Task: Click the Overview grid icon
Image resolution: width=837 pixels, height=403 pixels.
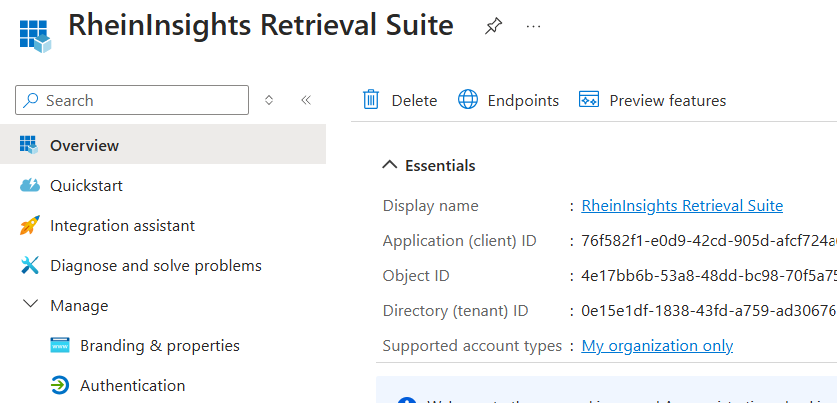Action: click(x=29, y=145)
